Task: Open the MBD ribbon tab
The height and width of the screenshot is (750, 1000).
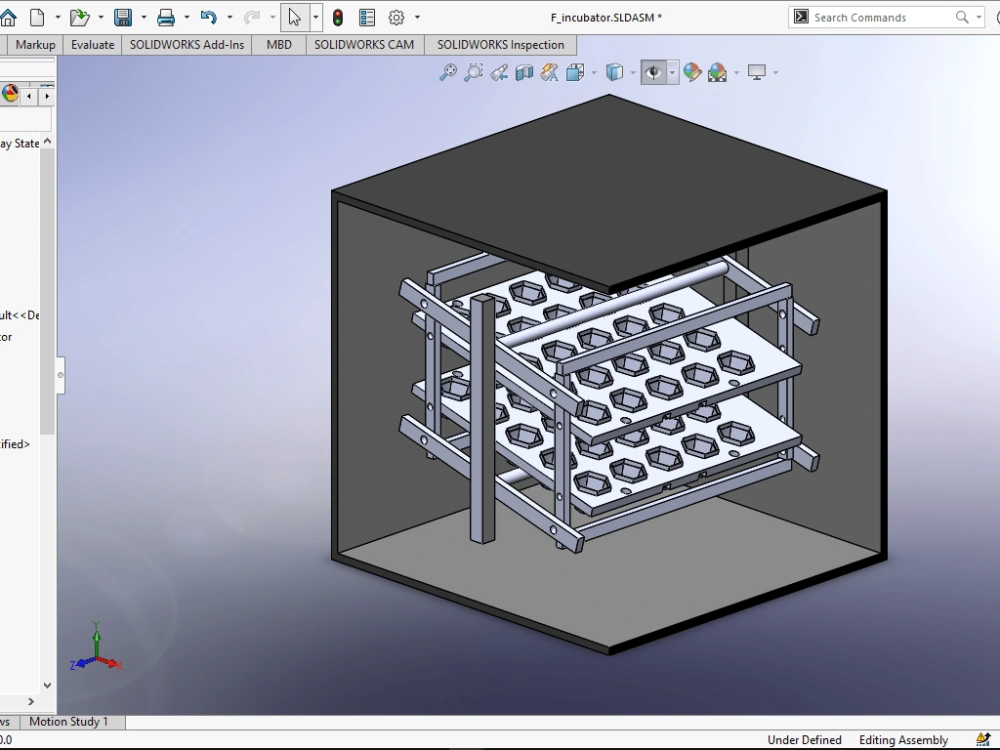Action: (x=277, y=45)
